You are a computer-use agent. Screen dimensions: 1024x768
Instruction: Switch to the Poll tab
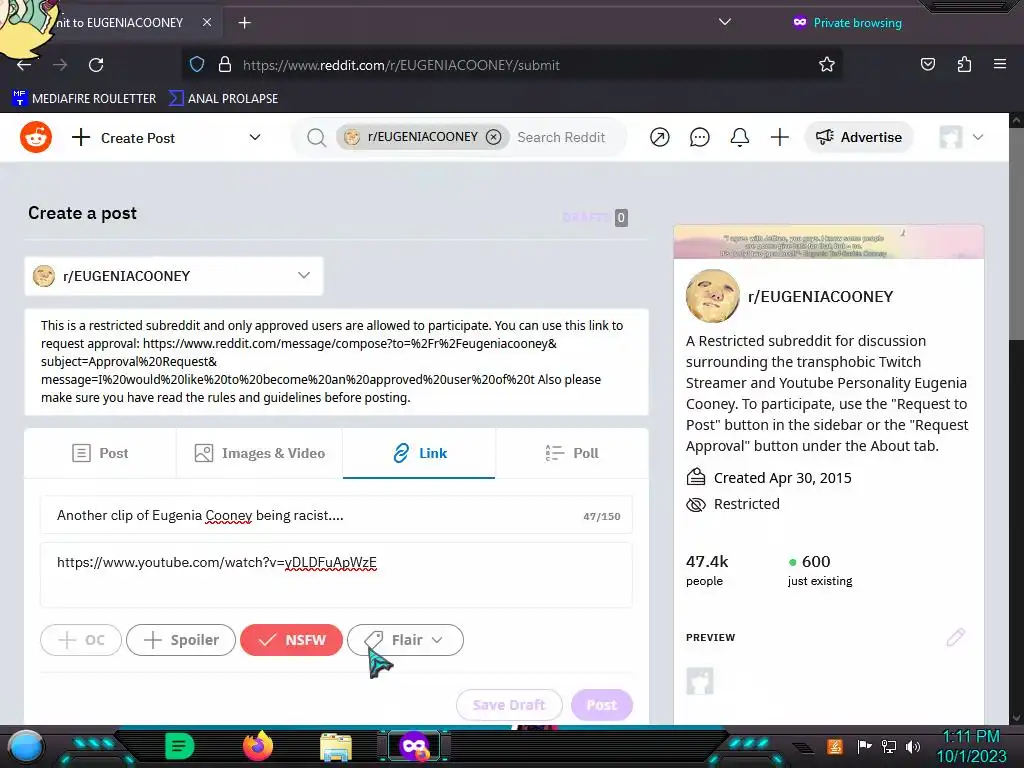[x=571, y=453]
